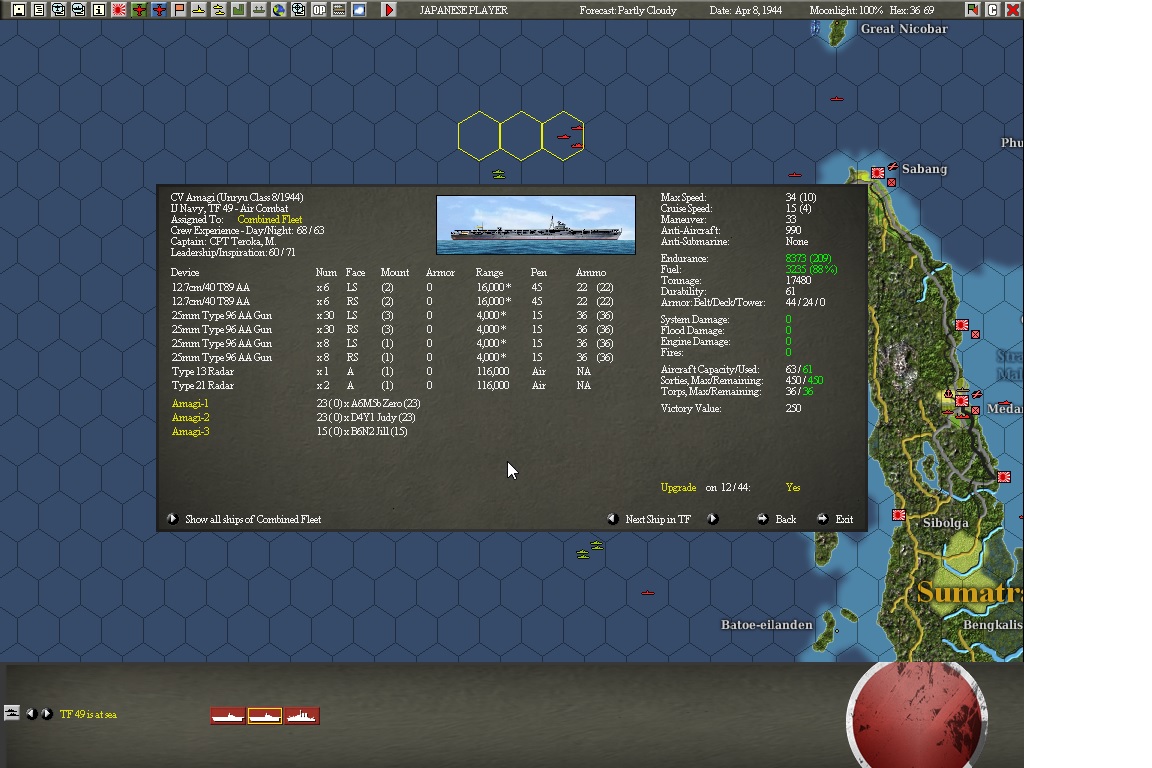
Task: Click the left arrow before Next Ship in TF
Action: (x=613, y=519)
